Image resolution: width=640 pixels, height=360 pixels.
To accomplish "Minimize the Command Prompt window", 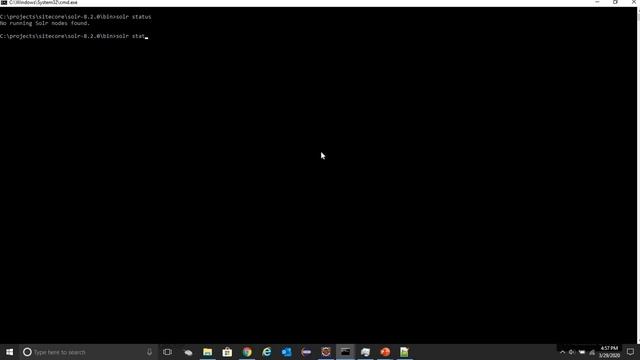I will pos(597,2).
